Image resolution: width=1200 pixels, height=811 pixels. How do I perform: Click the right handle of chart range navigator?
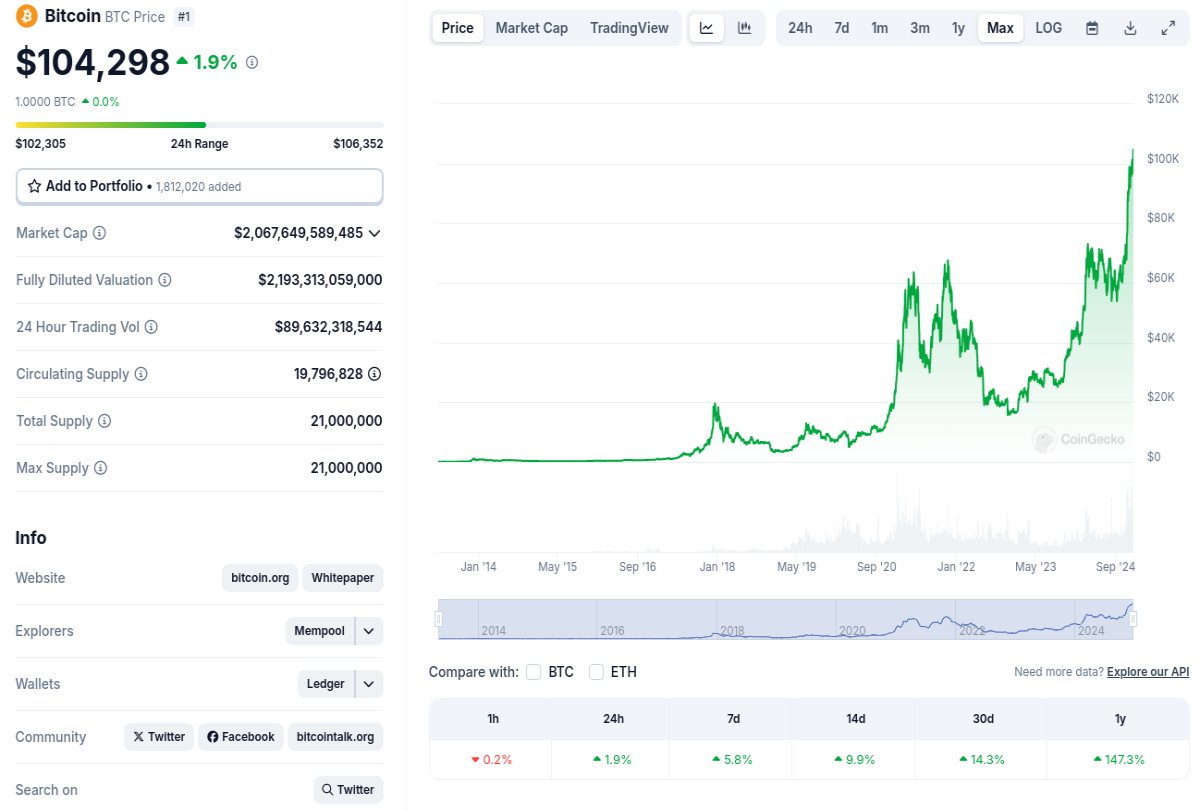[x=1134, y=620]
